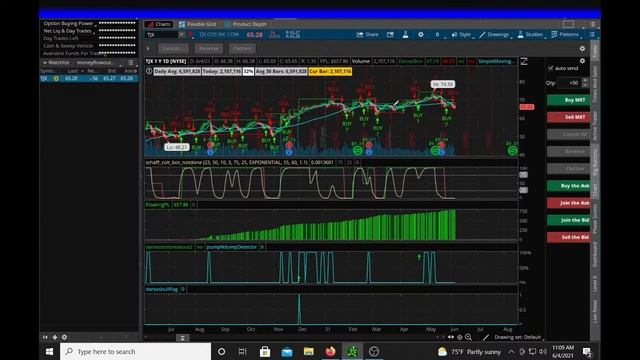Click the Sell the Bid button

tap(568, 237)
